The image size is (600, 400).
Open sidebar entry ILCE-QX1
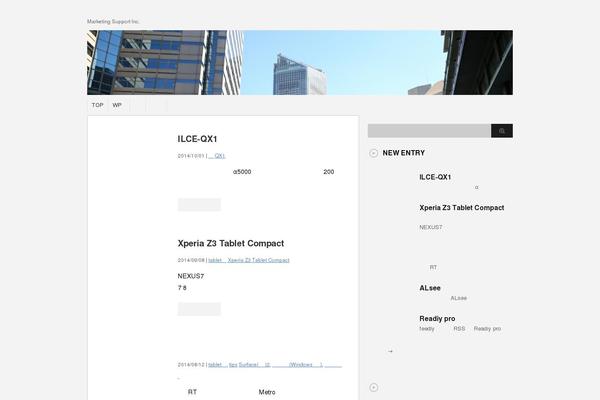coord(435,177)
